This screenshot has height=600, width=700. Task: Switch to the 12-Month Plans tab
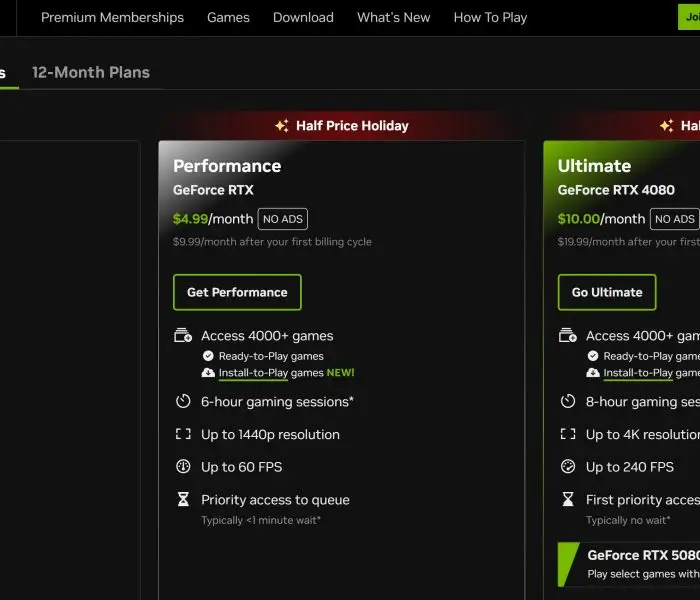91,72
